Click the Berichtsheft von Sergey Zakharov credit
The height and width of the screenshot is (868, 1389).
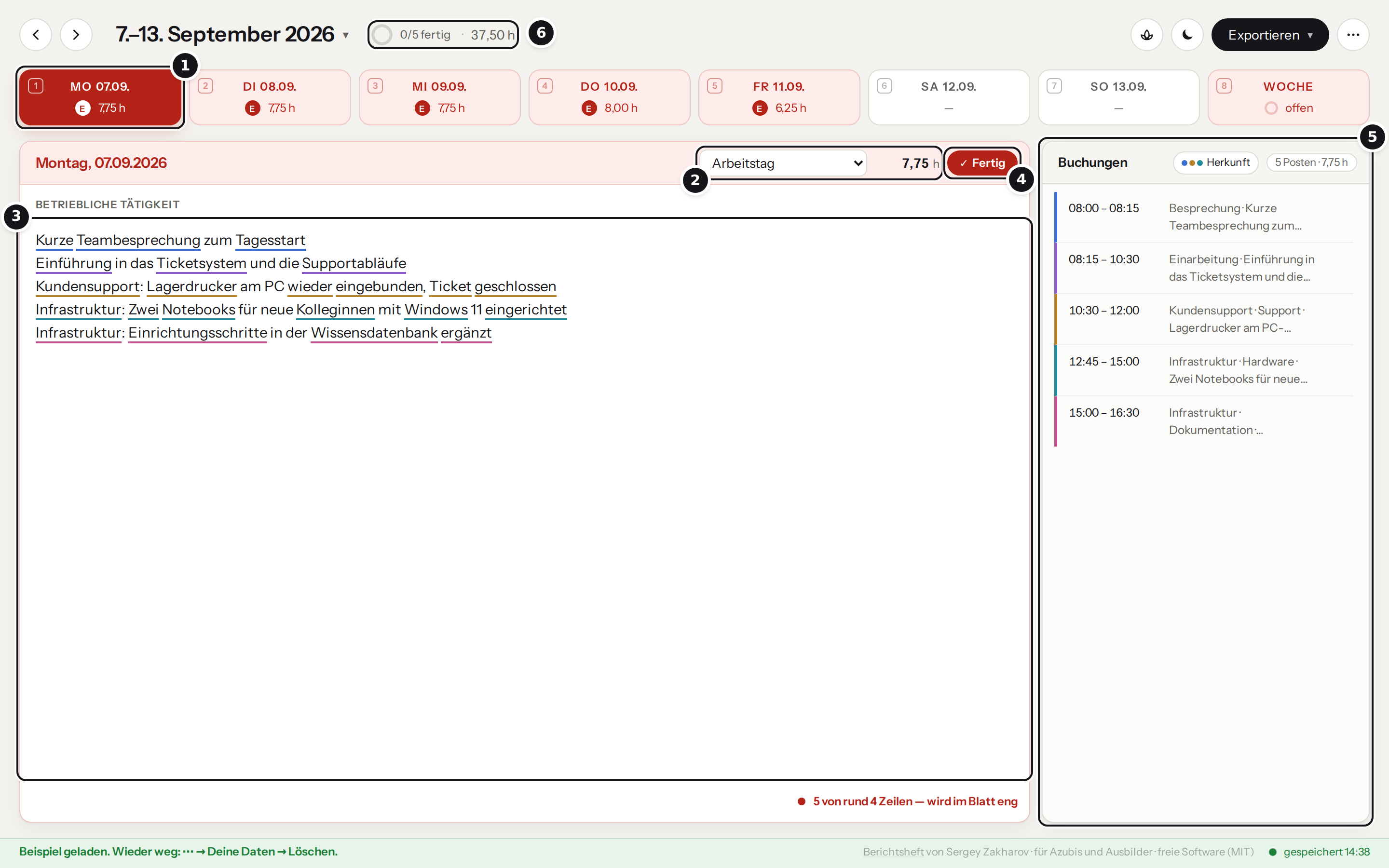1059,852
